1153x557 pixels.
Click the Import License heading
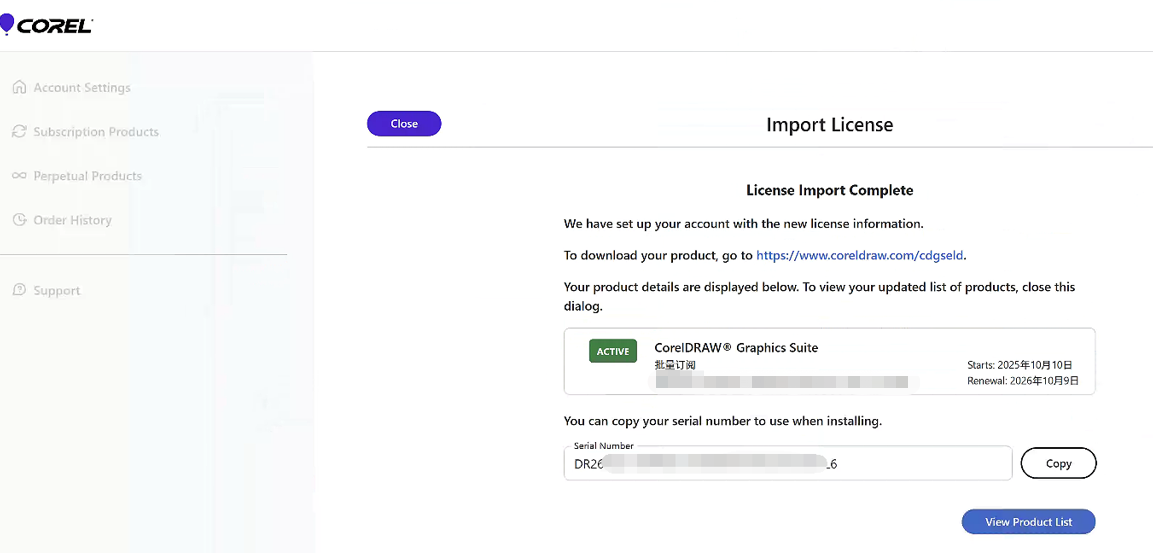click(x=829, y=125)
